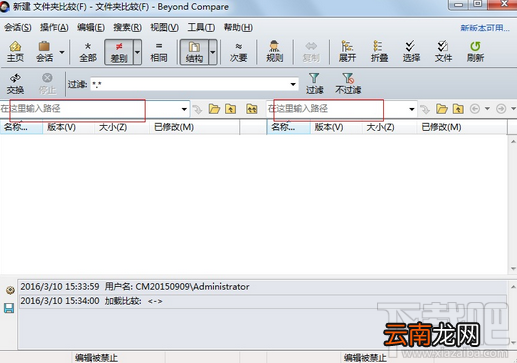This screenshot has width=517, height=363.
Task: Click file pane scrollbar down arrow
Action: 513,268
